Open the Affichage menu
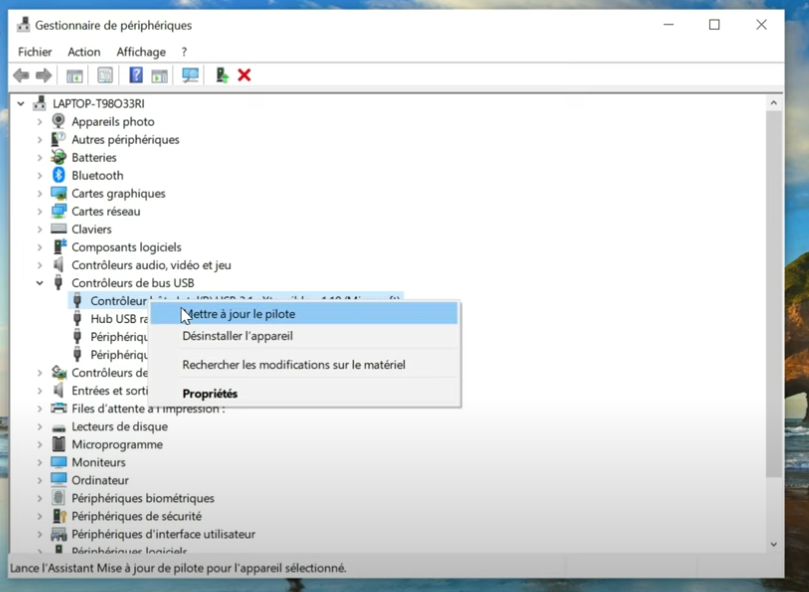Image resolution: width=809 pixels, height=592 pixels. point(141,52)
